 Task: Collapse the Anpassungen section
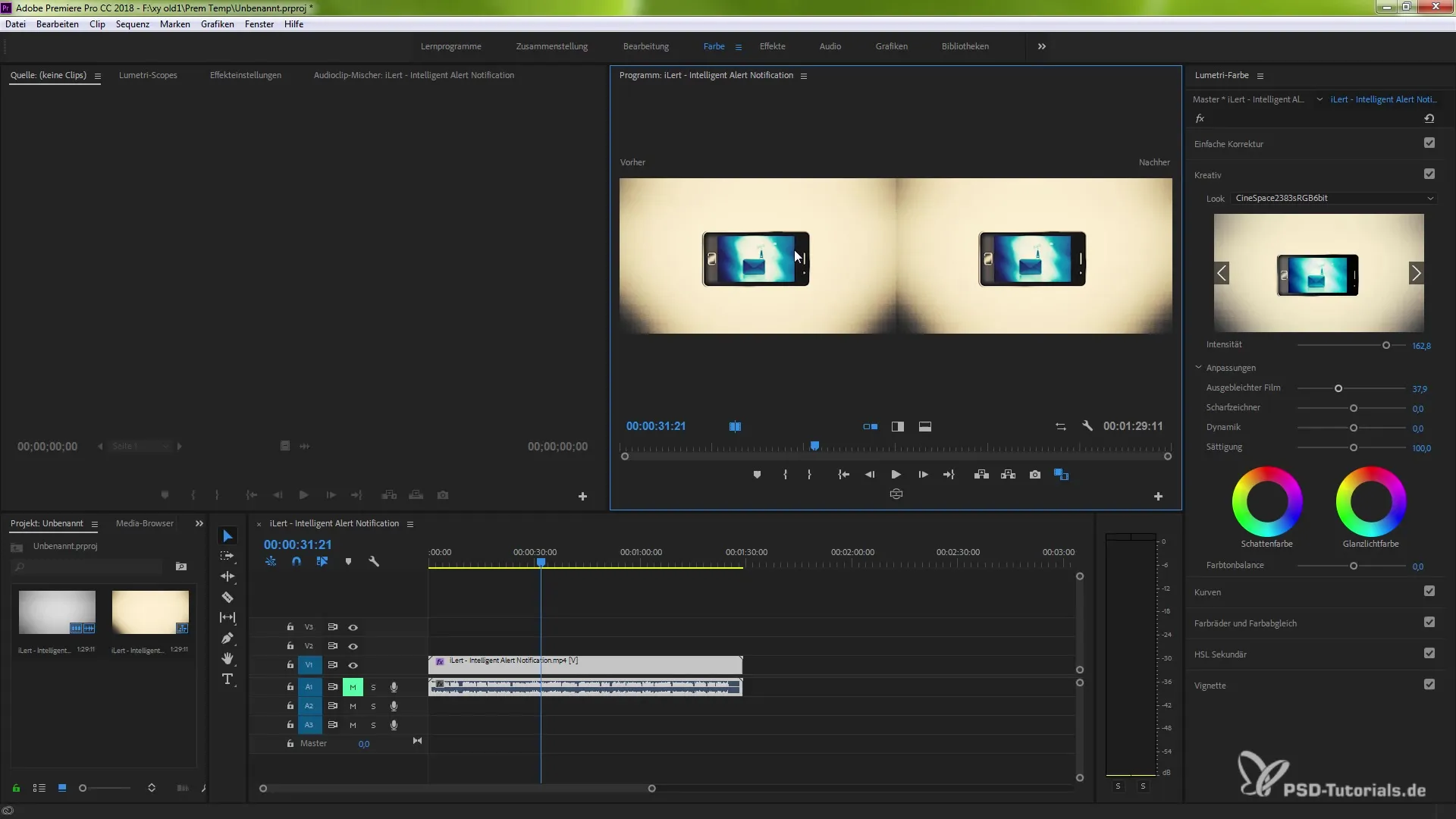click(1199, 368)
